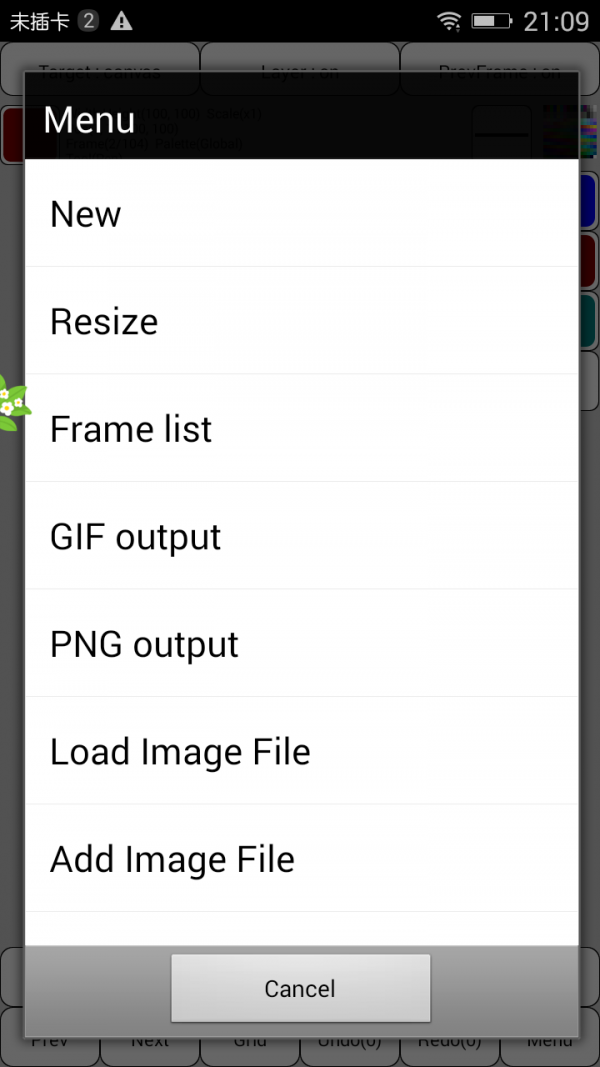
Task: Pick the teal color swatch
Action: [x=589, y=321]
